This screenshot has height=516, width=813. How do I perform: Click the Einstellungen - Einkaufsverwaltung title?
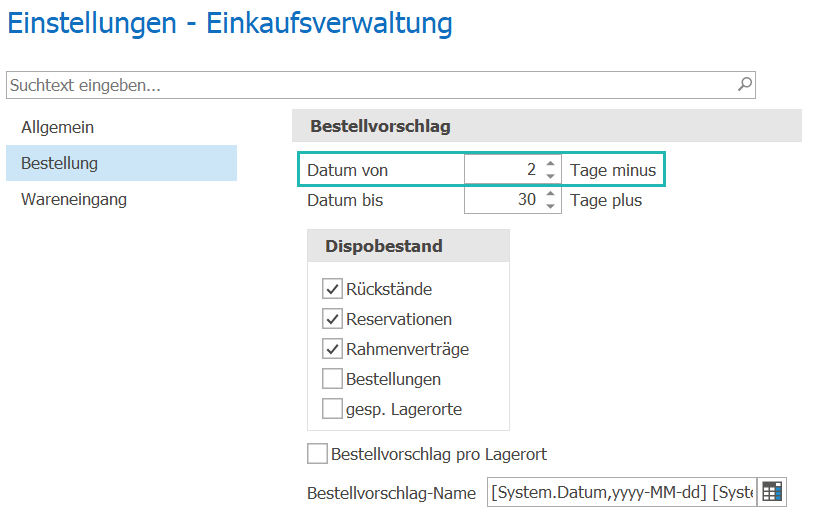pos(230,24)
